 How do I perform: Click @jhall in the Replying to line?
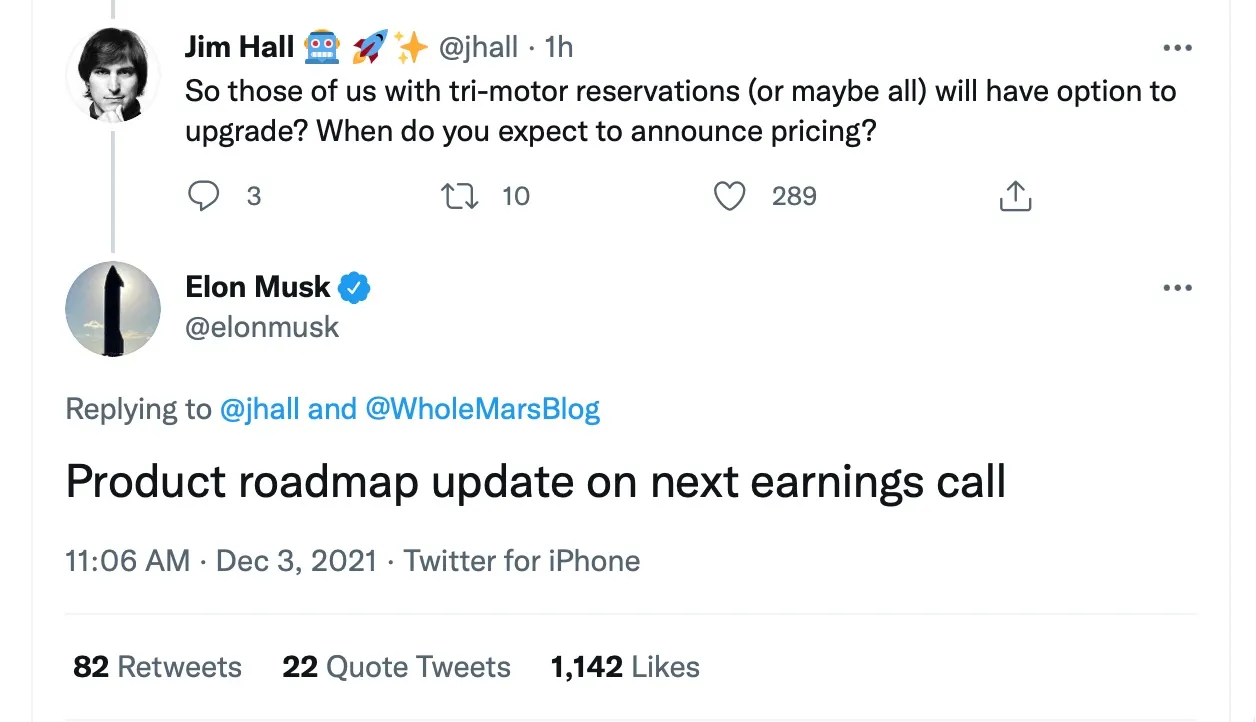tap(259, 409)
